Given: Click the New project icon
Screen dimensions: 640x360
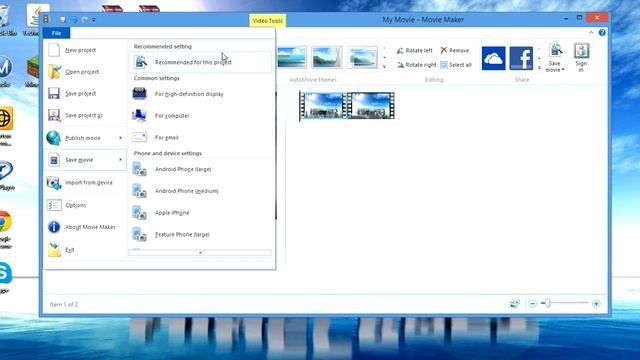Looking at the screenshot, I should [54, 50].
